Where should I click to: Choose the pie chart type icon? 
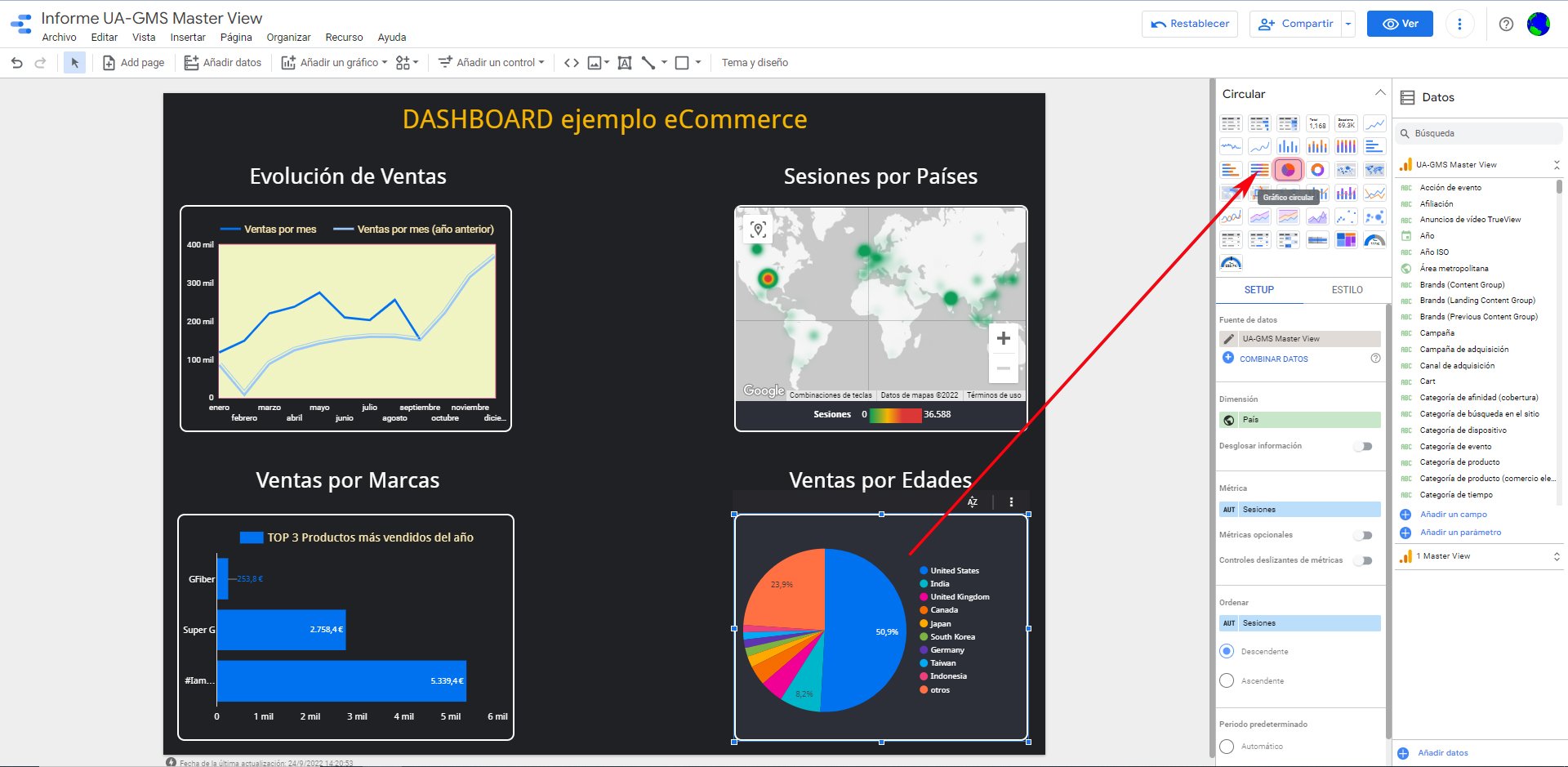[1288, 170]
